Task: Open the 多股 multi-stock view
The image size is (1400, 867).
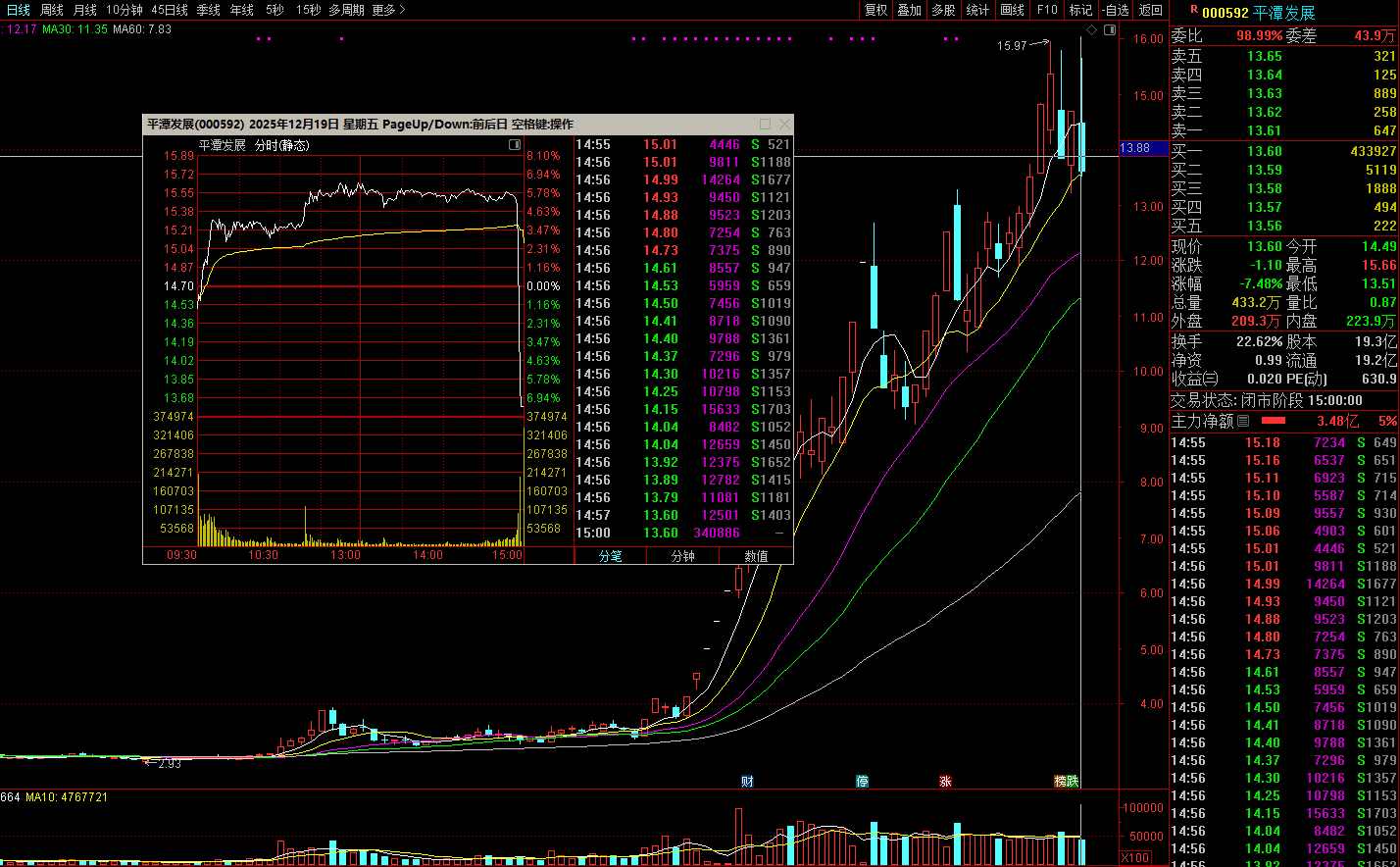Action: (x=943, y=10)
